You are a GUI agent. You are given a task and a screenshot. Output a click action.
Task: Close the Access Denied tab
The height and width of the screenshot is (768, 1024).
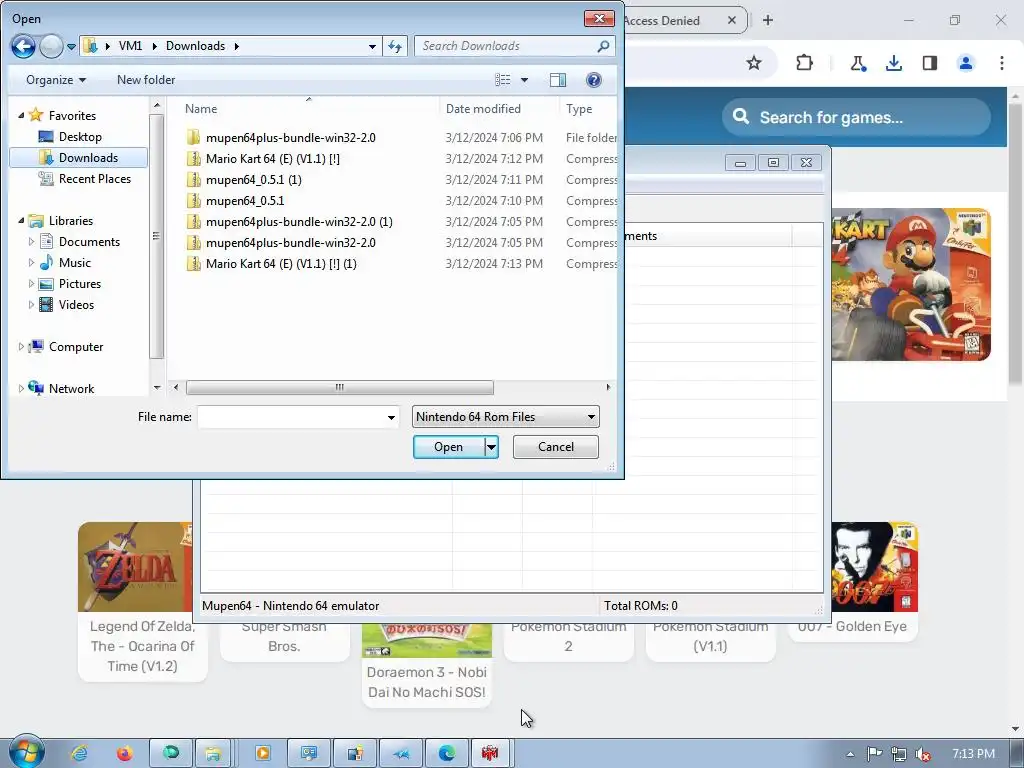coord(732,20)
